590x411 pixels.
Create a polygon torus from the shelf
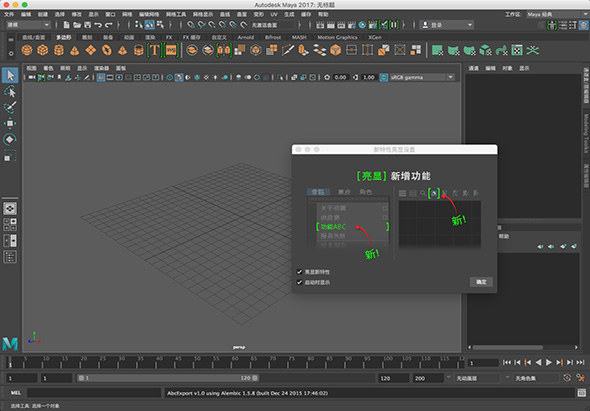(107, 50)
